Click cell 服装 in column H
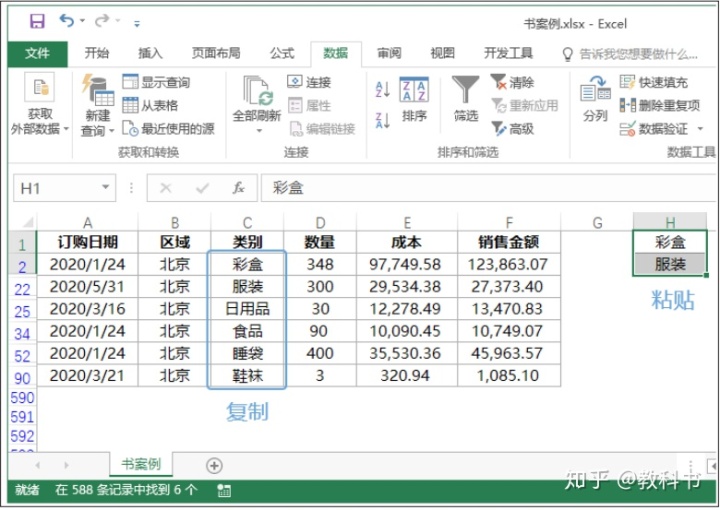Image resolution: width=720 pixels, height=510 pixels. click(669, 264)
